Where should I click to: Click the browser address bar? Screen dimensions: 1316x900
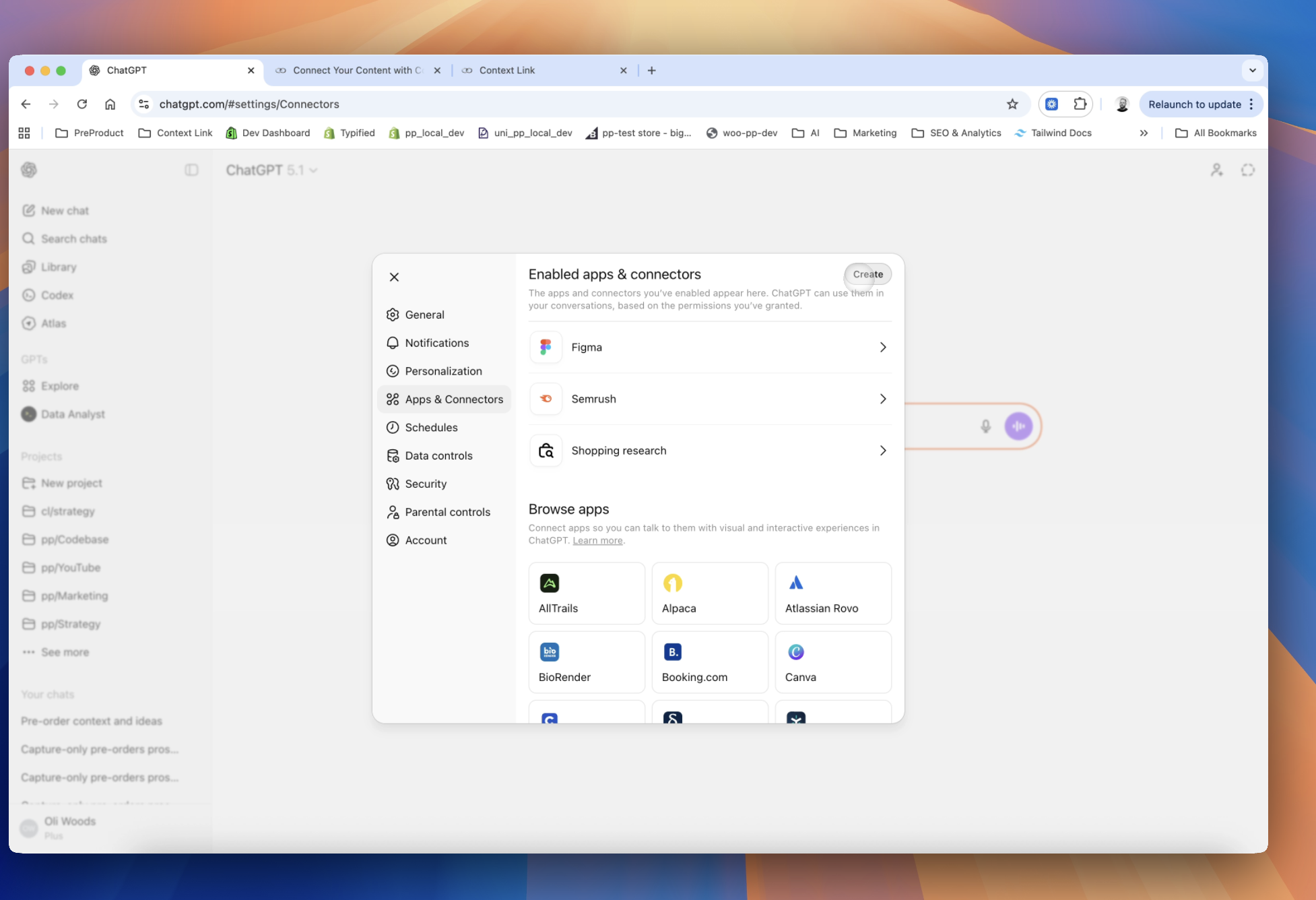tap(249, 104)
